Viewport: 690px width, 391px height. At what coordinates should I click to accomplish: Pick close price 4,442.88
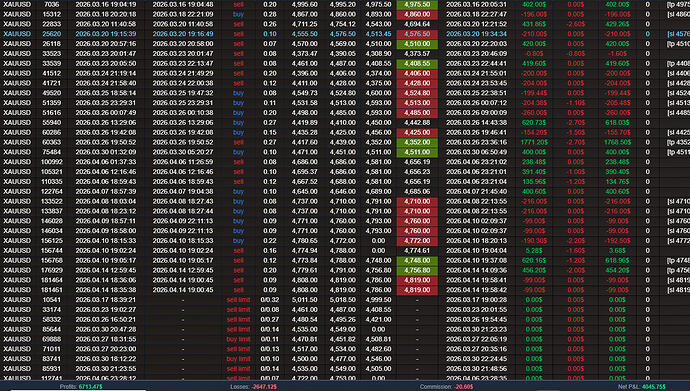417,123
